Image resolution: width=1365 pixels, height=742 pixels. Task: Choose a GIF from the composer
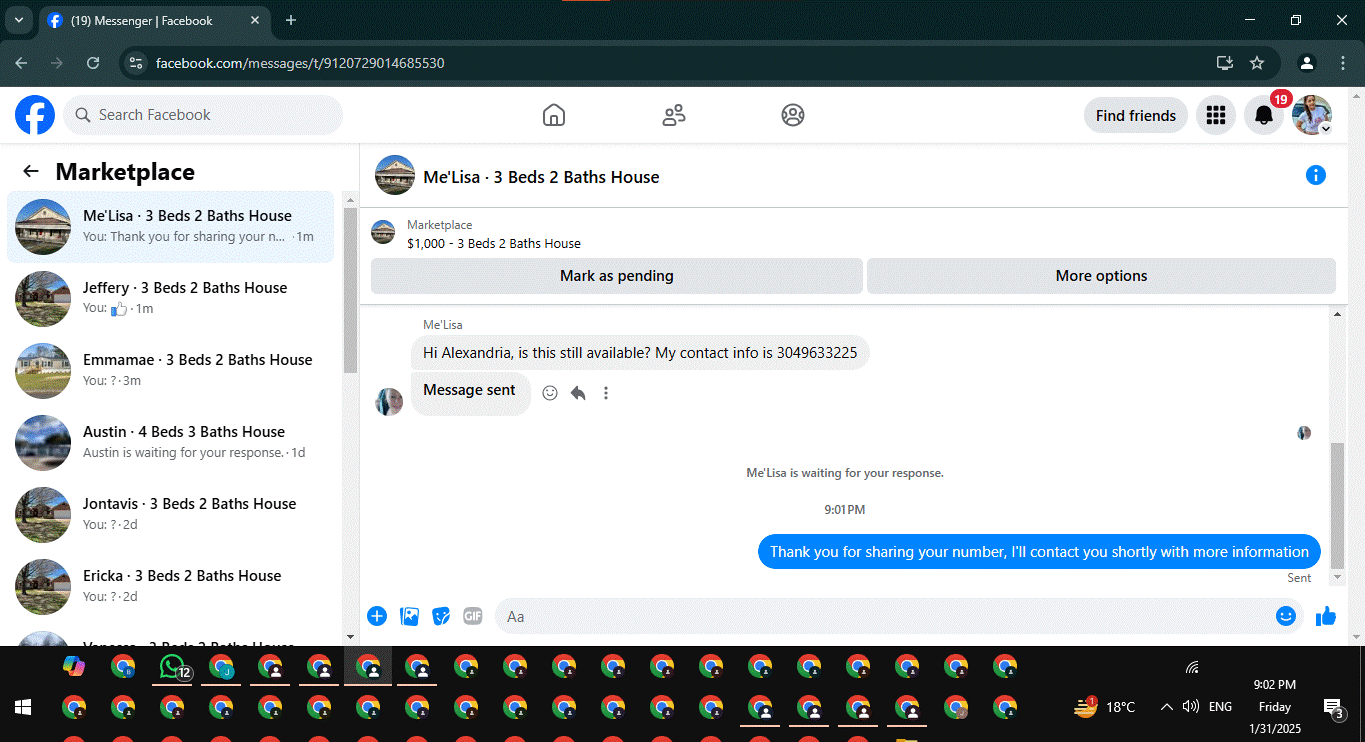(x=473, y=616)
